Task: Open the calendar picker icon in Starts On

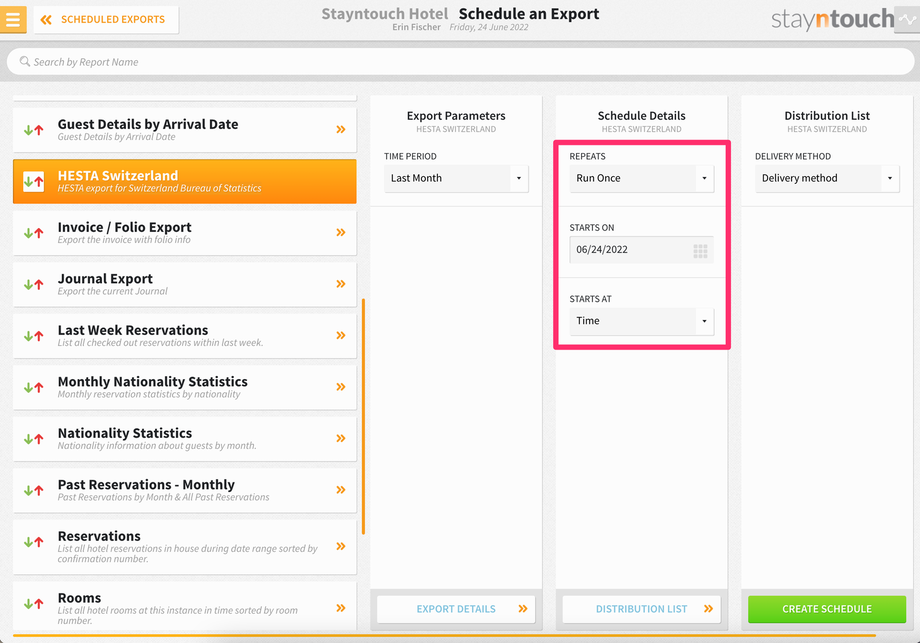Action: click(x=700, y=251)
